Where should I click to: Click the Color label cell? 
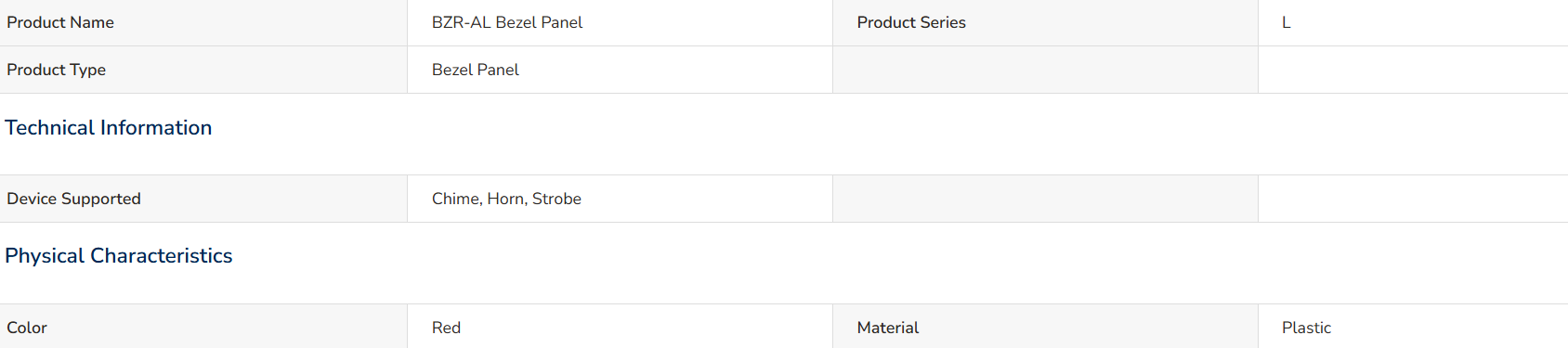click(x=203, y=327)
